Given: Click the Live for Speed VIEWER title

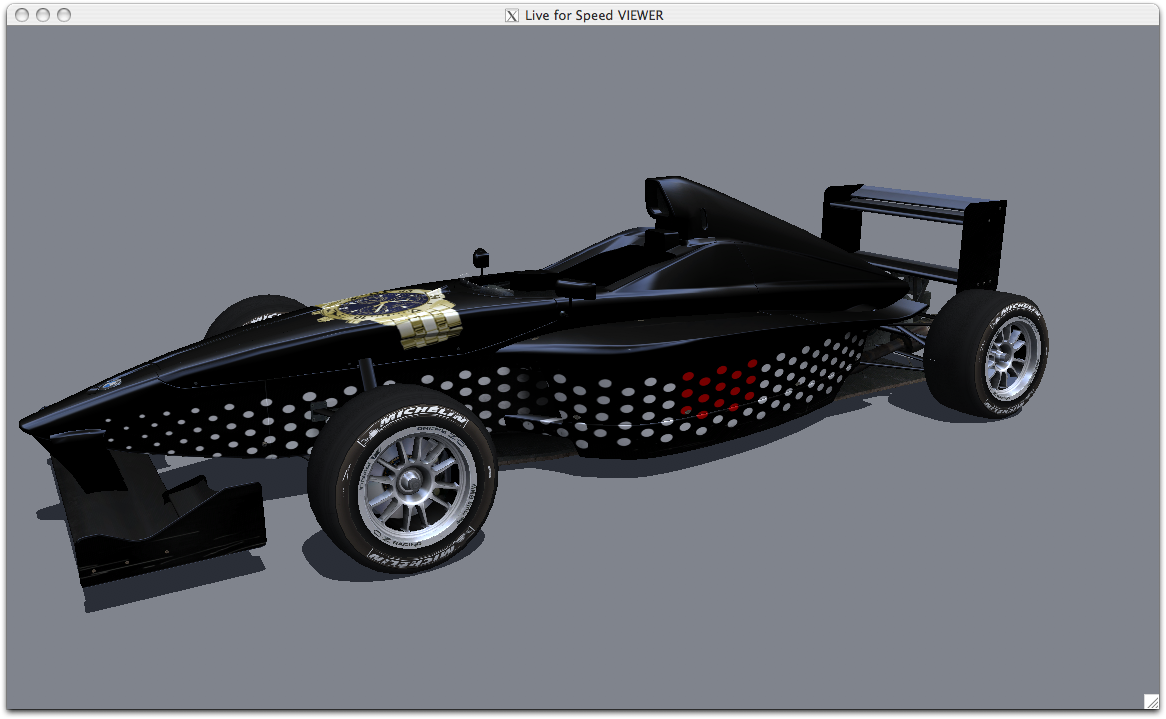Looking at the screenshot, I should coord(593,15).
